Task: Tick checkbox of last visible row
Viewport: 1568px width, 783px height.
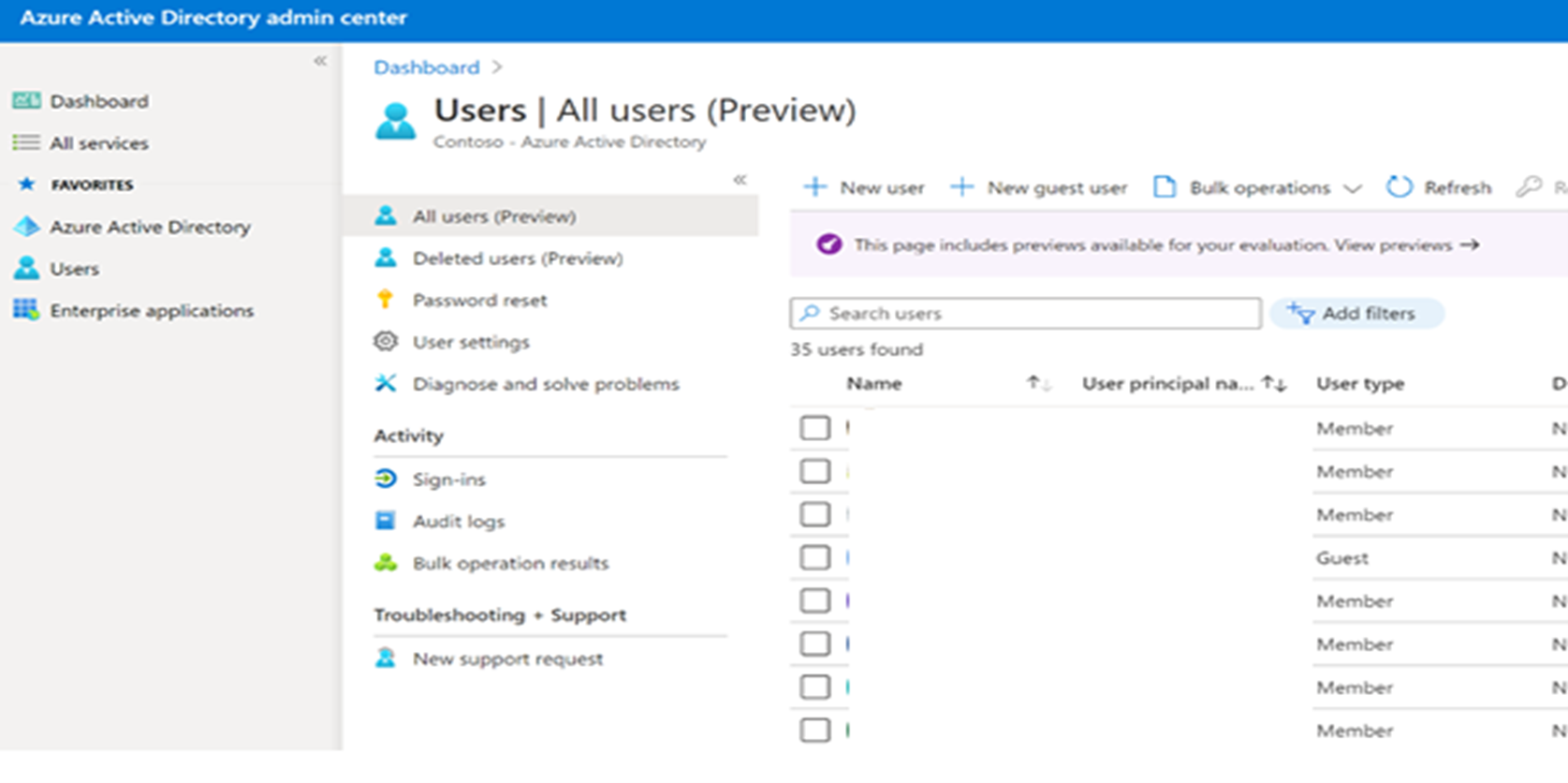Action: tap(814, 730)
